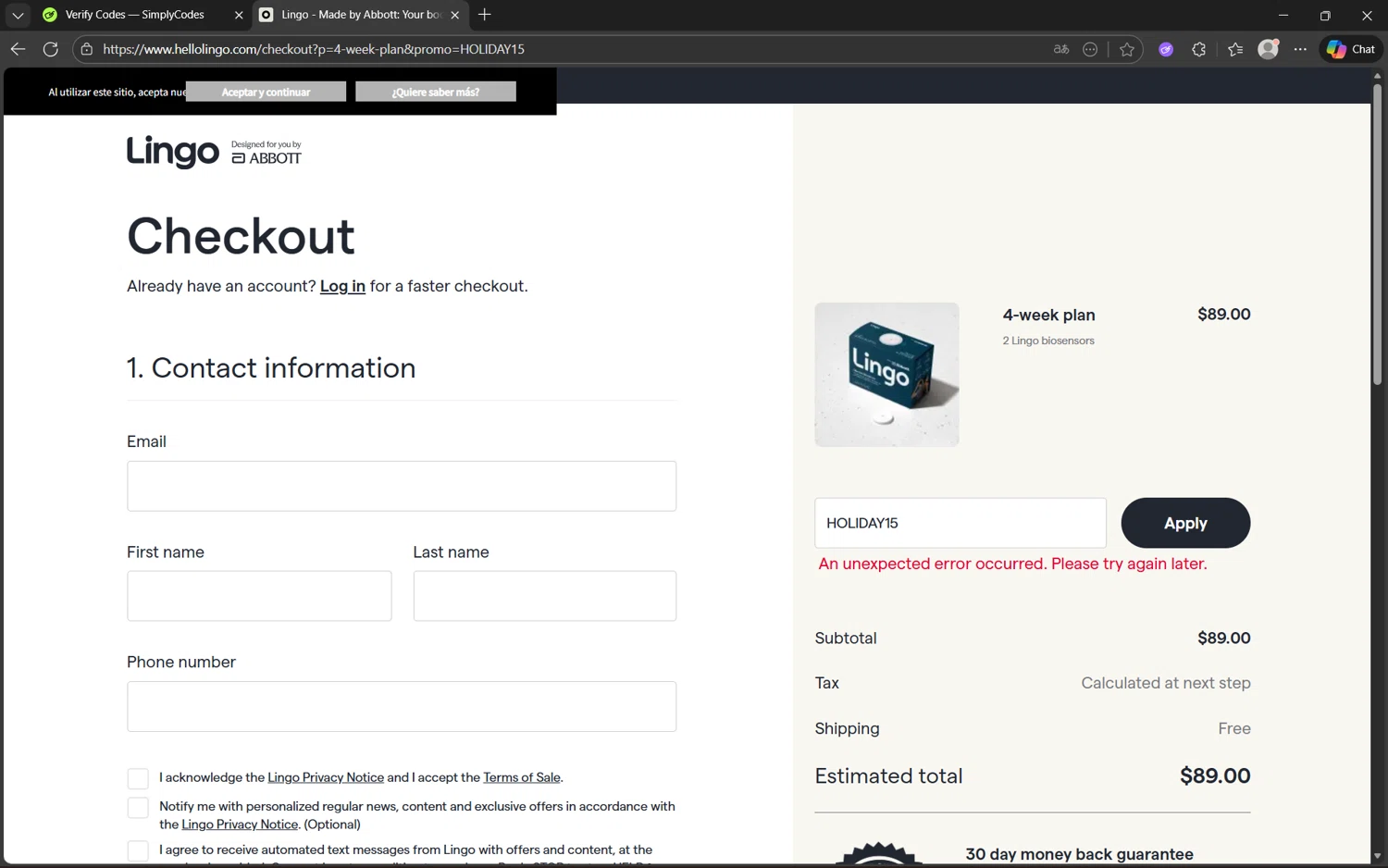Viewport: 1388px width, 868px height.
Task: Open a new tab with plus button
Action: pos(484,15)
